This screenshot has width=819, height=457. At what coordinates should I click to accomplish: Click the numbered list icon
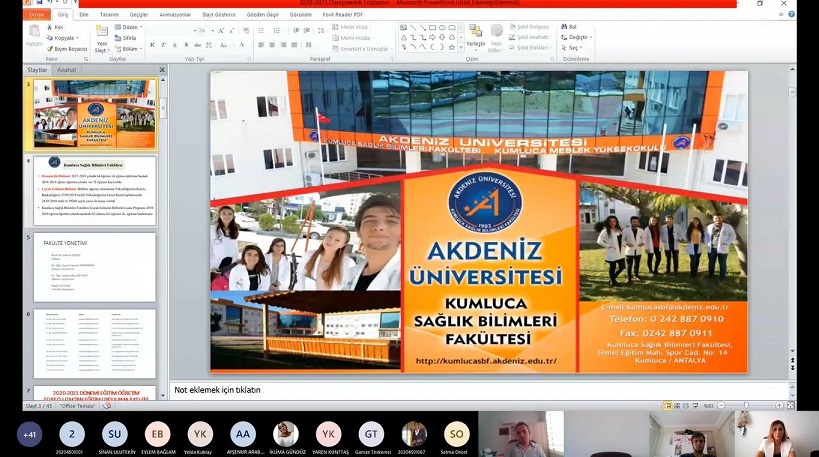(278, 31)
